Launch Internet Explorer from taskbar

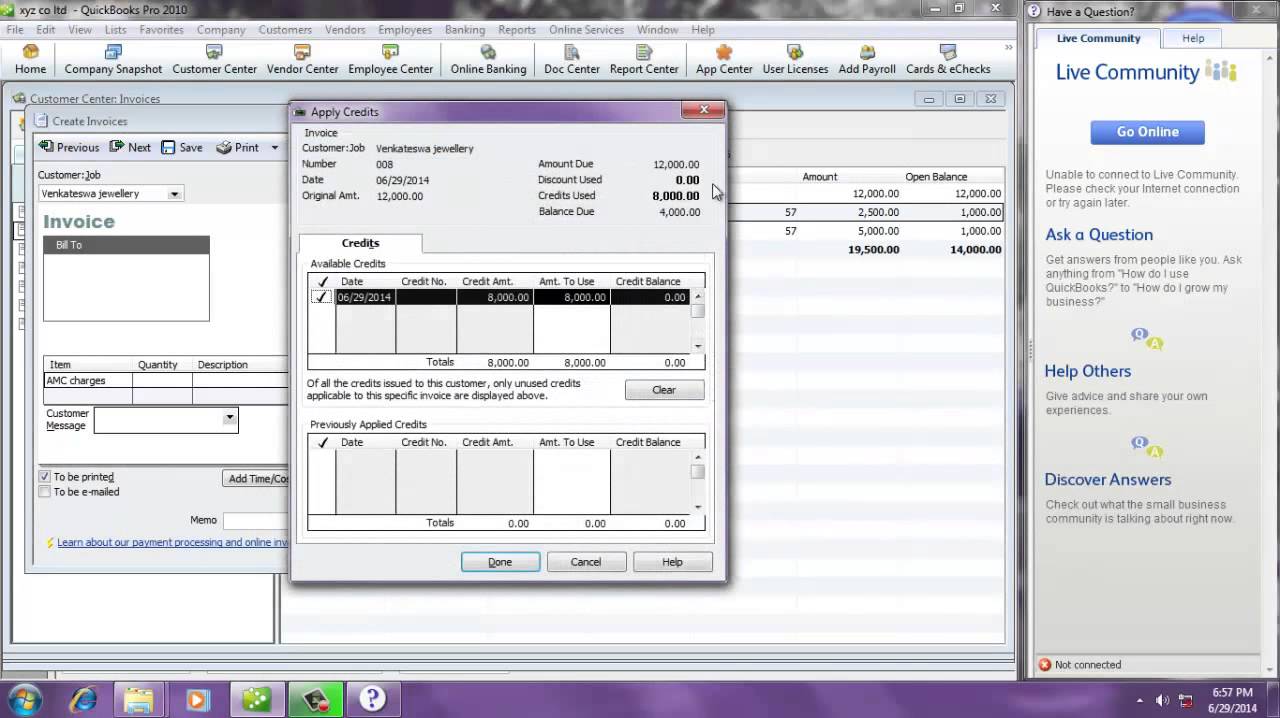pos(81,699)
